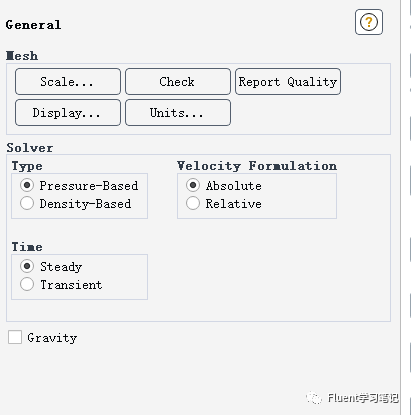This screenshot has width=411, height=415.
Task: Click the Scale... mesh button
Action: (x=68, y=82)
